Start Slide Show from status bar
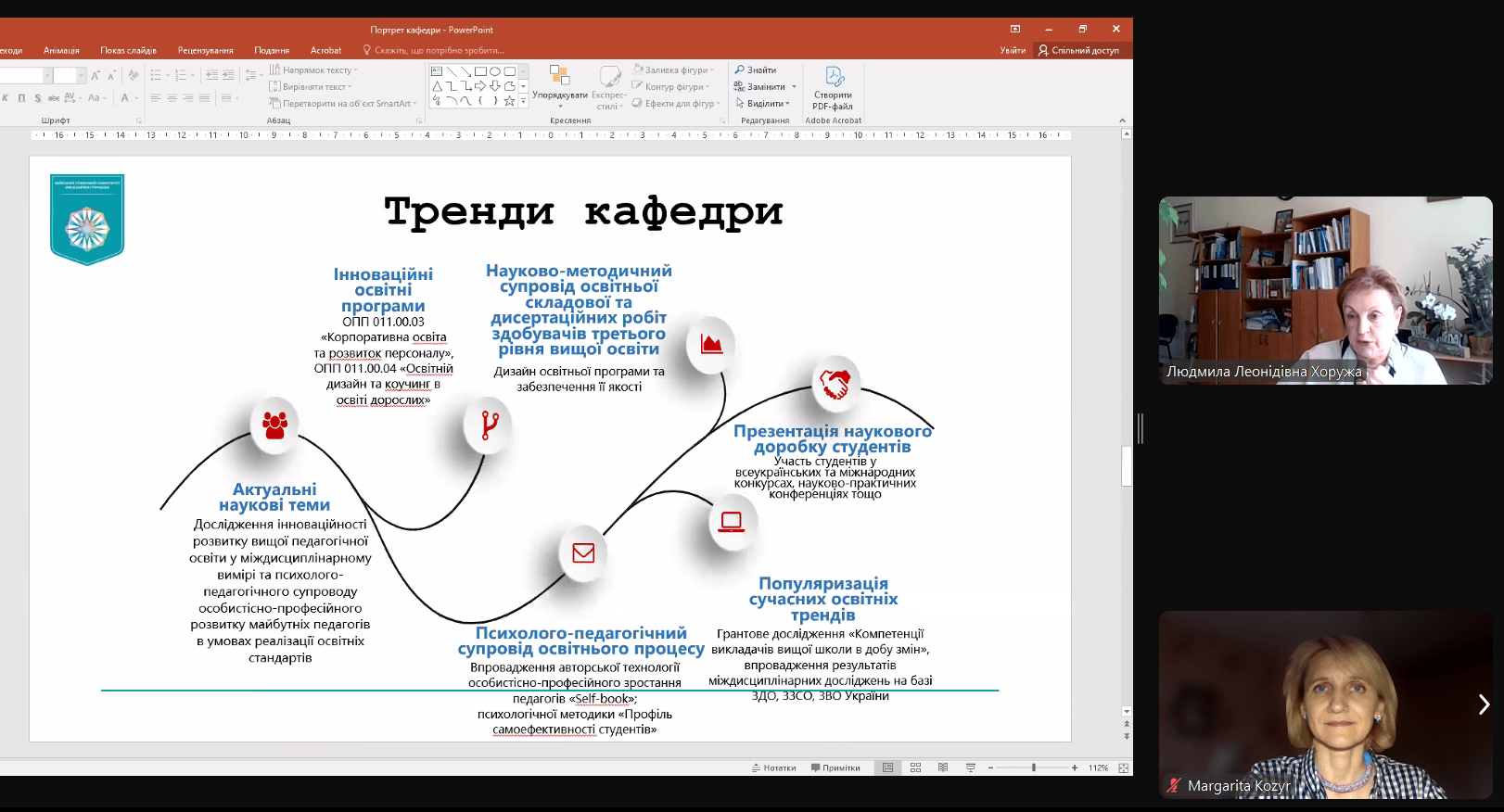The image size is (1504, 812). (971, 768)
